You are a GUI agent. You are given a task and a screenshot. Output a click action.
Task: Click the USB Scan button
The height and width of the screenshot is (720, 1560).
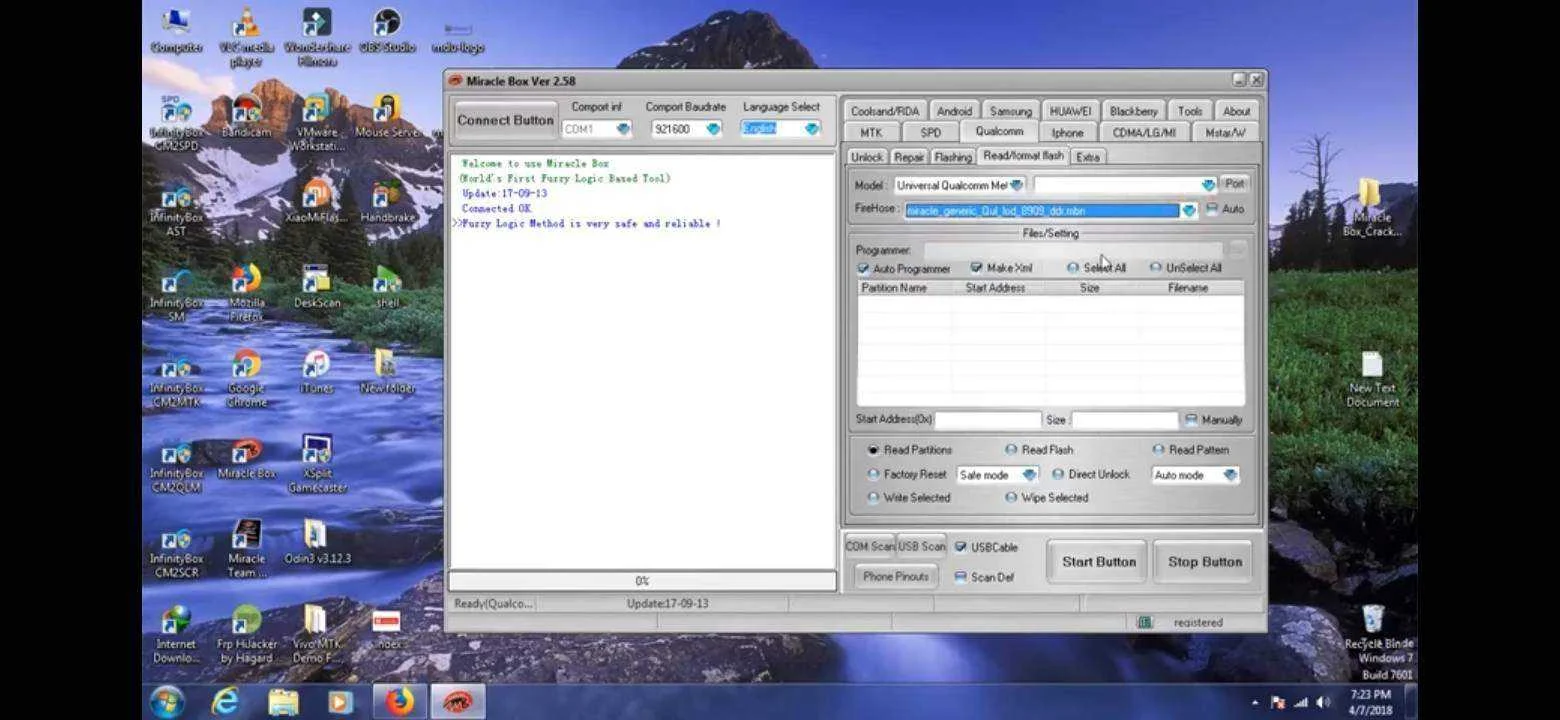pos(921,546)
